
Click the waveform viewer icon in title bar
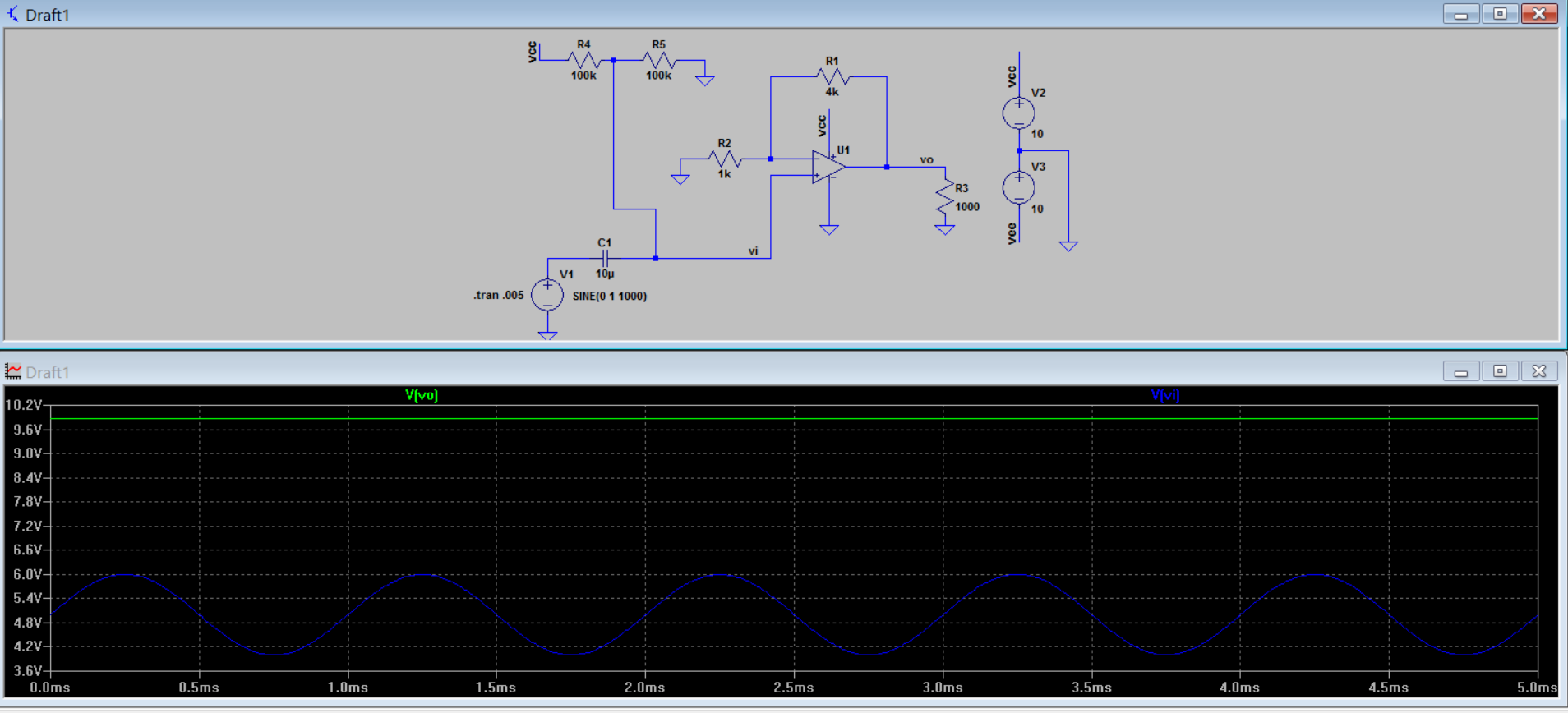[x=13, y=371]
